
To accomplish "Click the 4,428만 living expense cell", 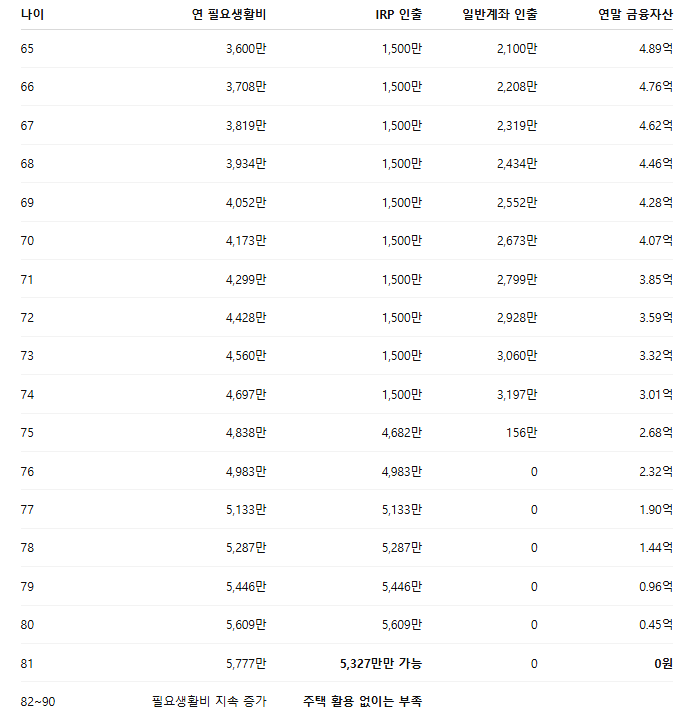I will click(x=246, y=317).
